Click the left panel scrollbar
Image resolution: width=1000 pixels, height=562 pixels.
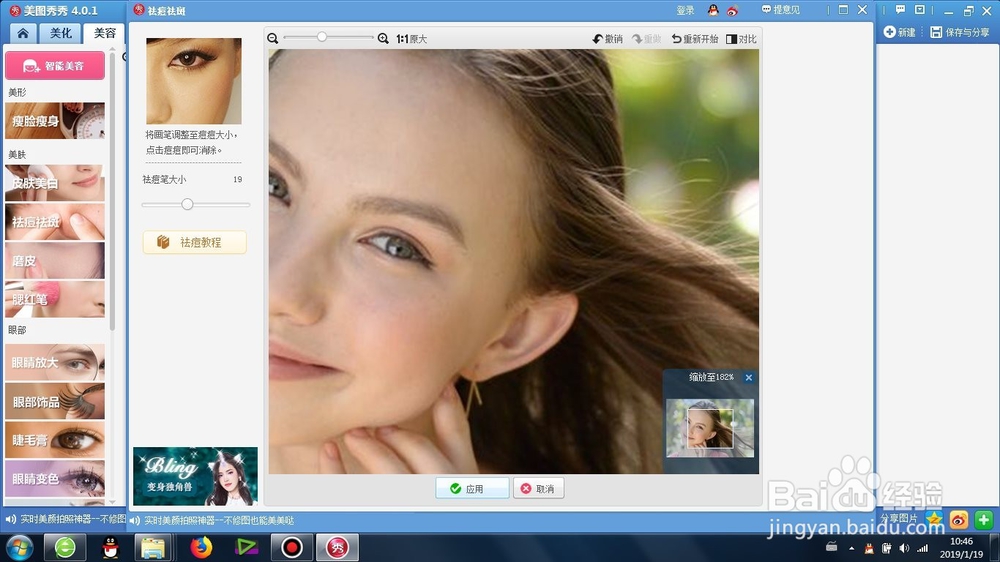tap(112, 191)
